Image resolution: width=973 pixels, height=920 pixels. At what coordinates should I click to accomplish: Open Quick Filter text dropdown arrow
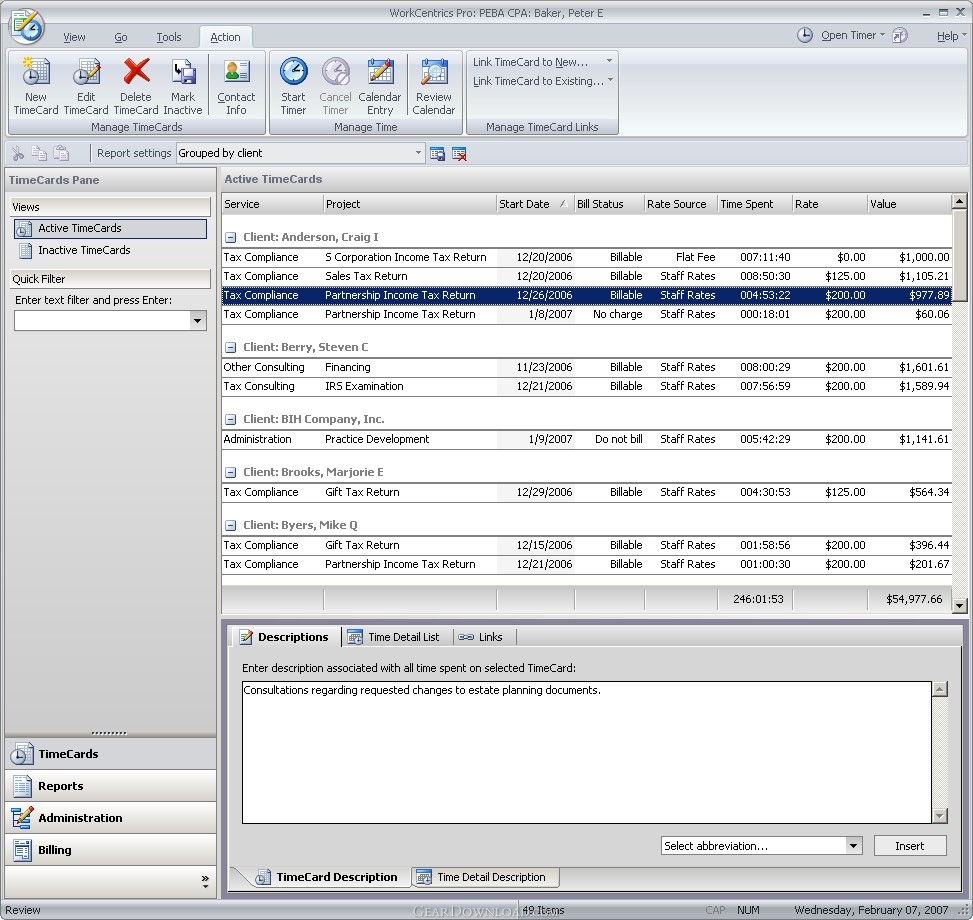point(197,321)
